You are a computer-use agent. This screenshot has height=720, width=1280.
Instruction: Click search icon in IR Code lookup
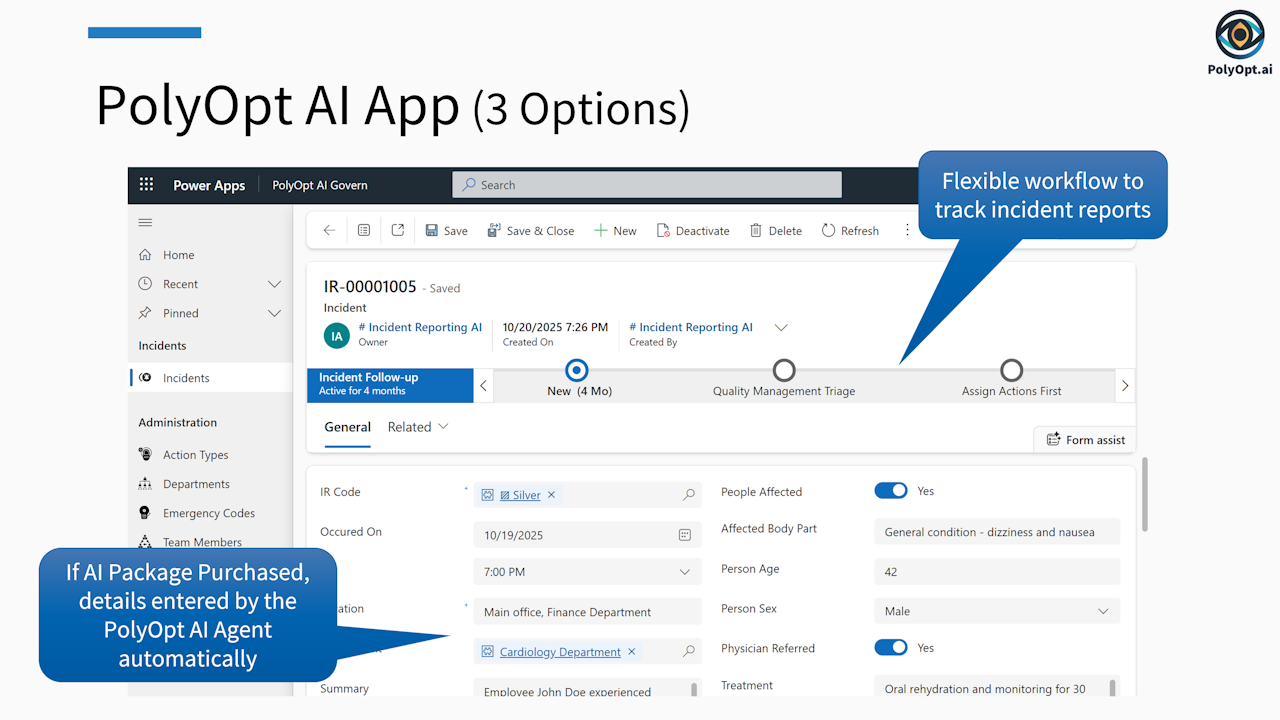(x=689, y=495)
